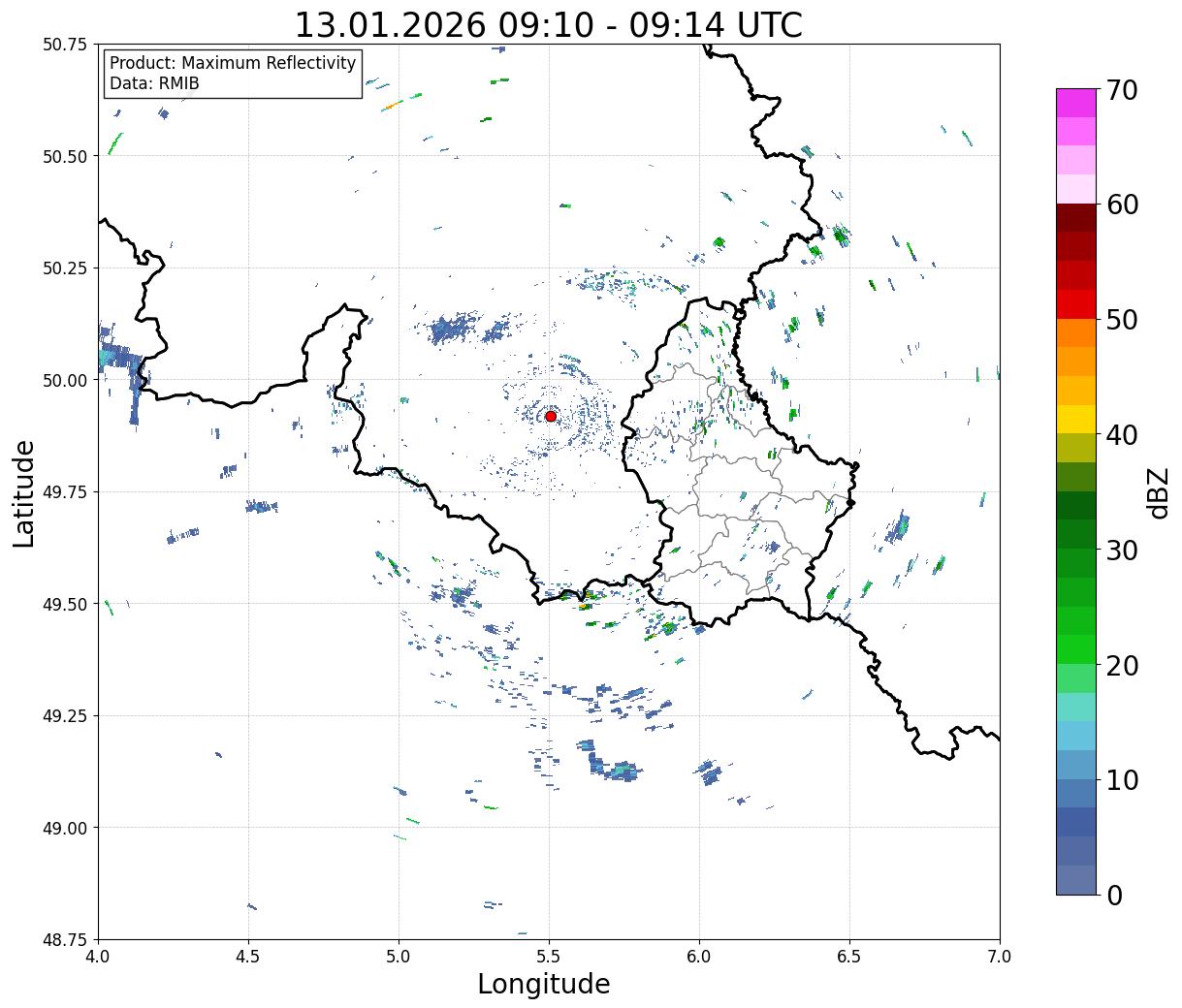Click the colorbar tick label 10
This screenshot has height=1008, width=1182.
pos(1122,780)
